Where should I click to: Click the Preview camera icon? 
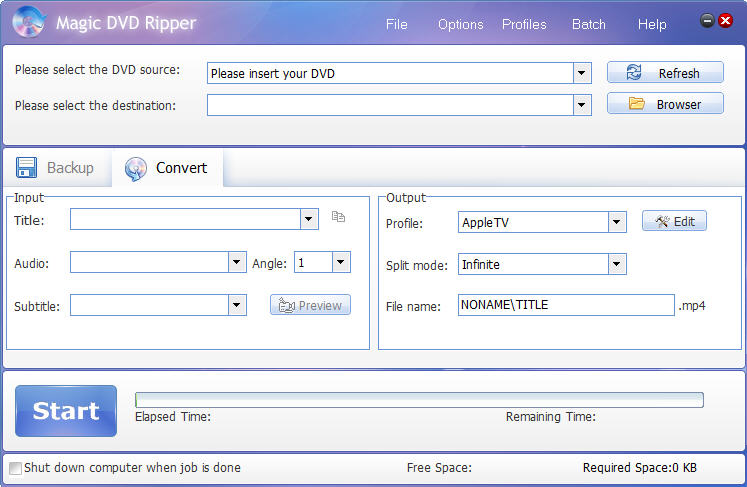[x=287, y=305]
